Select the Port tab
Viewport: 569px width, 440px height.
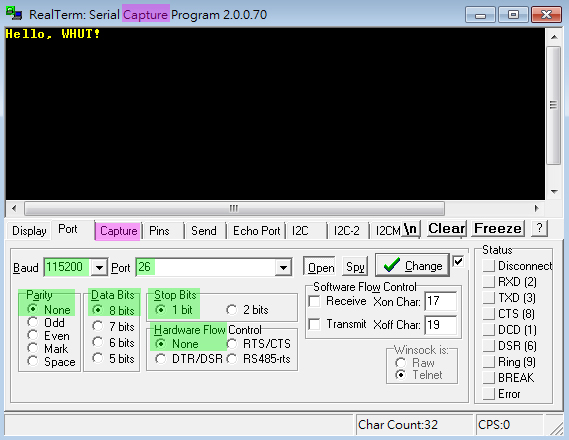point(68,229)
